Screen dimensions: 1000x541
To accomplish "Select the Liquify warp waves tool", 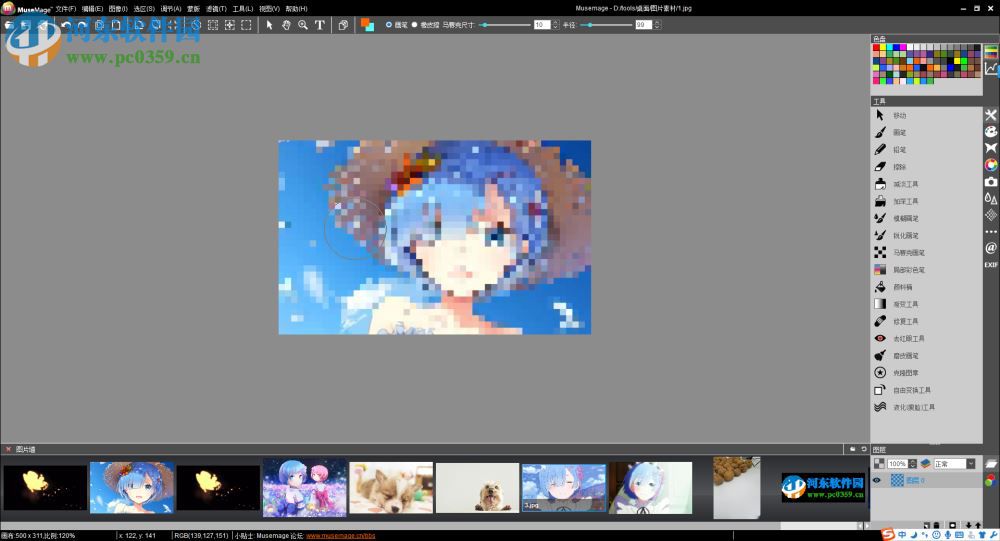I will (880, 407).
